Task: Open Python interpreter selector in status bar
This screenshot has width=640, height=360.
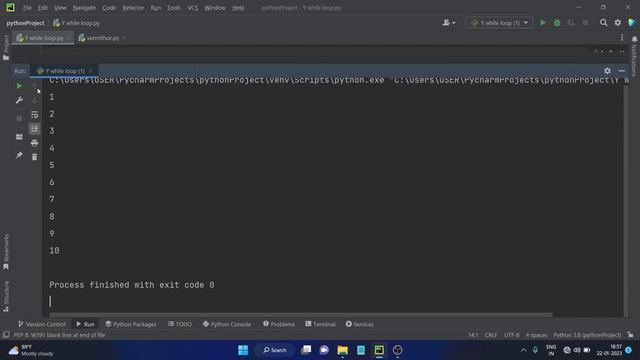Action: tap(587, 335)
